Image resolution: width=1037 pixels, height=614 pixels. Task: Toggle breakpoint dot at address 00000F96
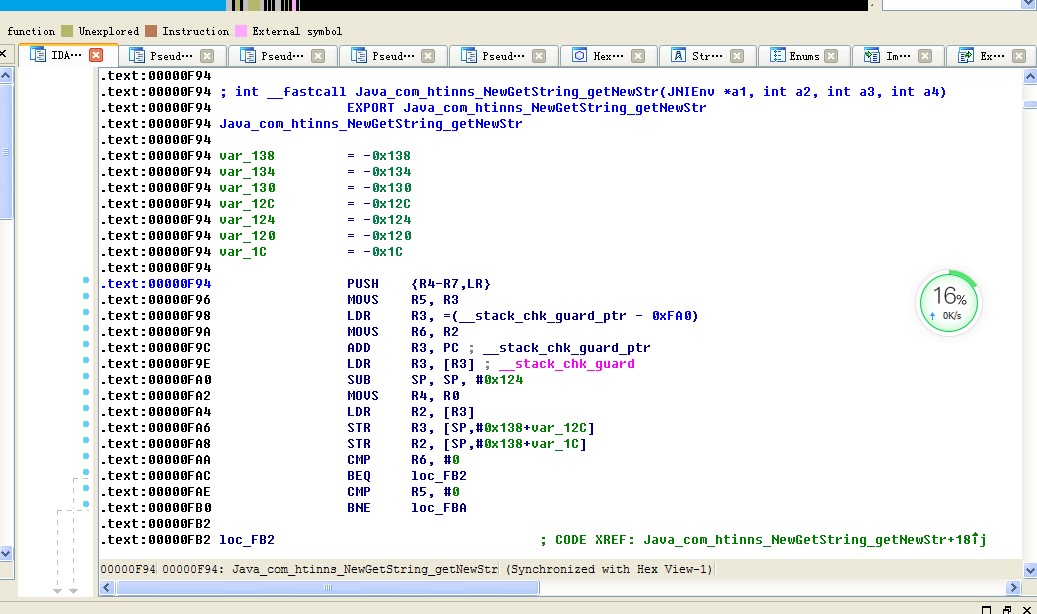pyautogui.click(x=86, y=296)
